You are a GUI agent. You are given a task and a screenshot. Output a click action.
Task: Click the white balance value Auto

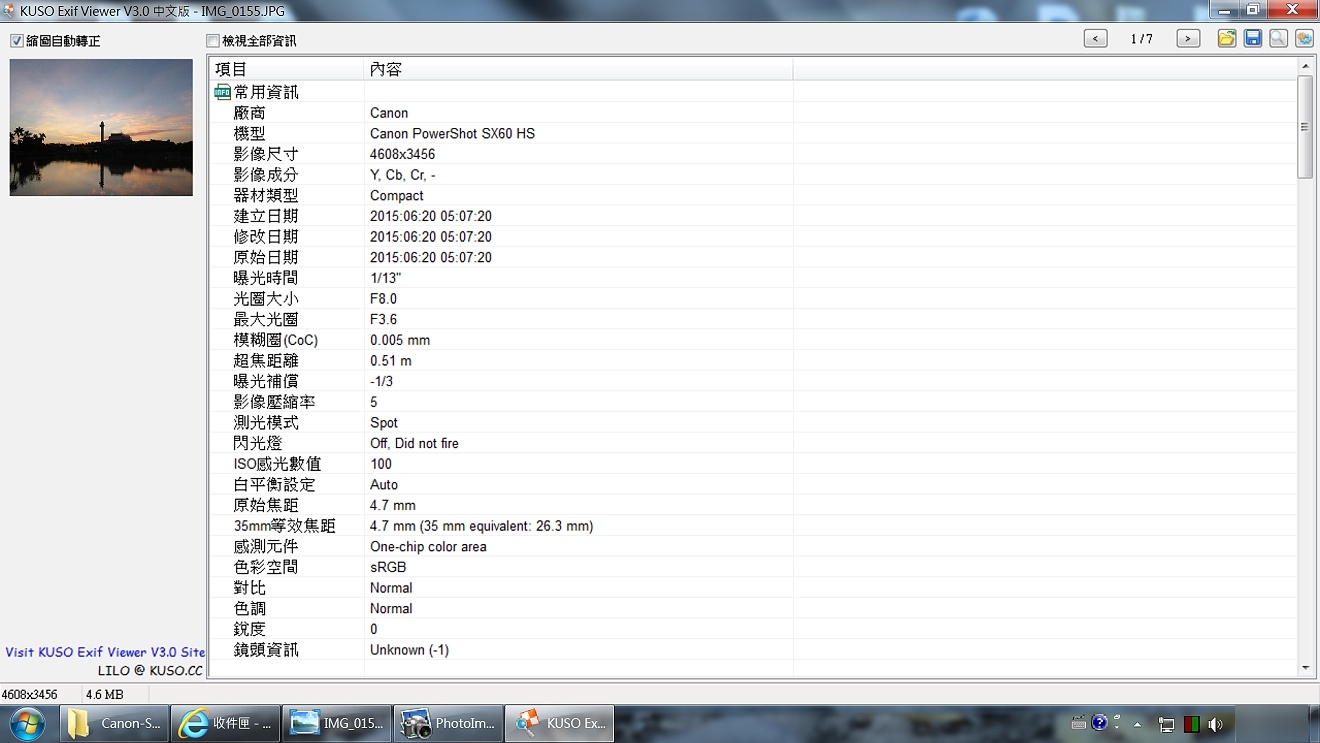(384, 485)
